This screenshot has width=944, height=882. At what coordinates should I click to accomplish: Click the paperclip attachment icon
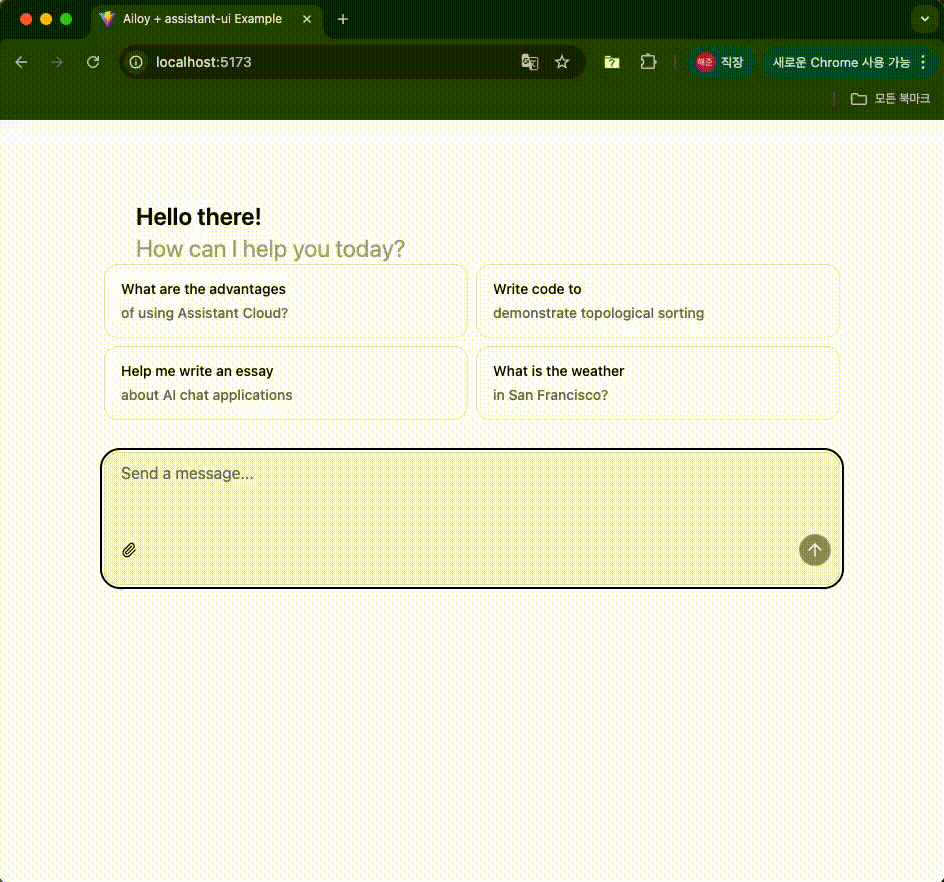tap(129, 550)
